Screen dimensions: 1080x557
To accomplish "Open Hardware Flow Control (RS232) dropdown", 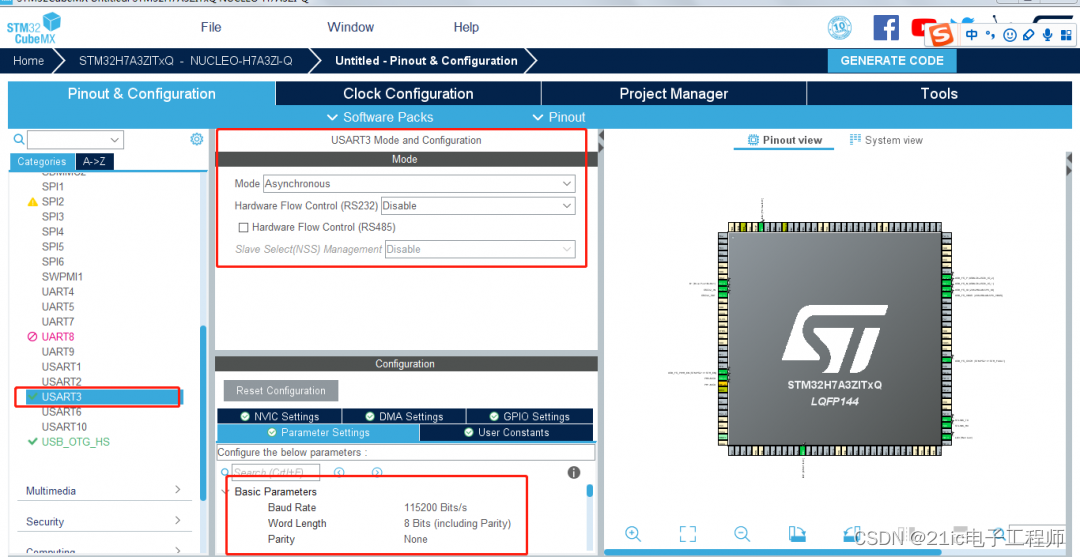I will [478, 205].
